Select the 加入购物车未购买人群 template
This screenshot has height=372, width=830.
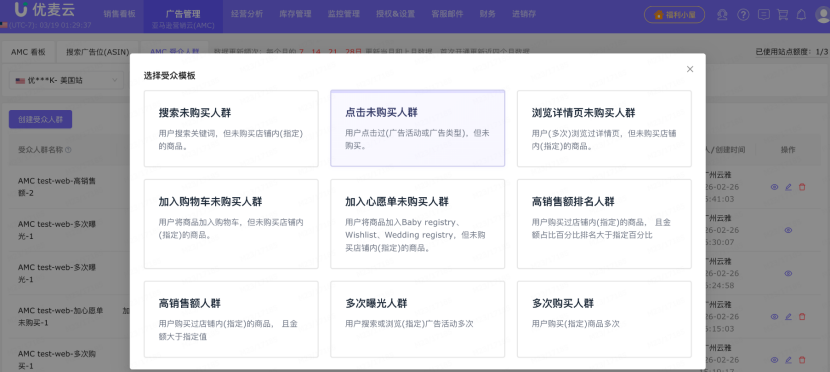231,224
